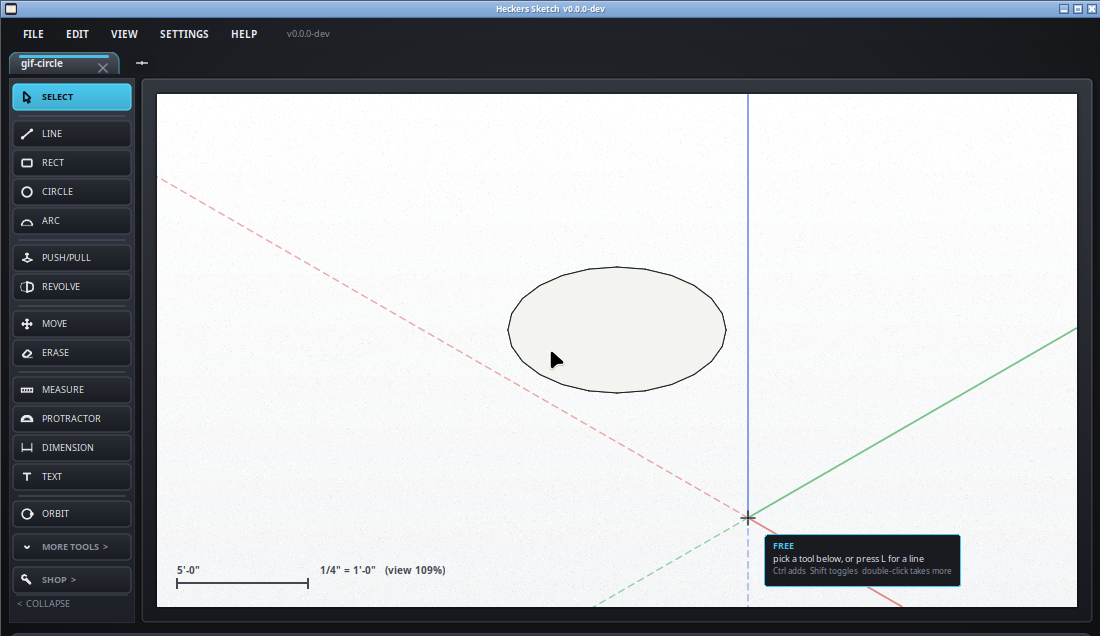
Task: Select the Dimension tool
Action: pos(72,447)
